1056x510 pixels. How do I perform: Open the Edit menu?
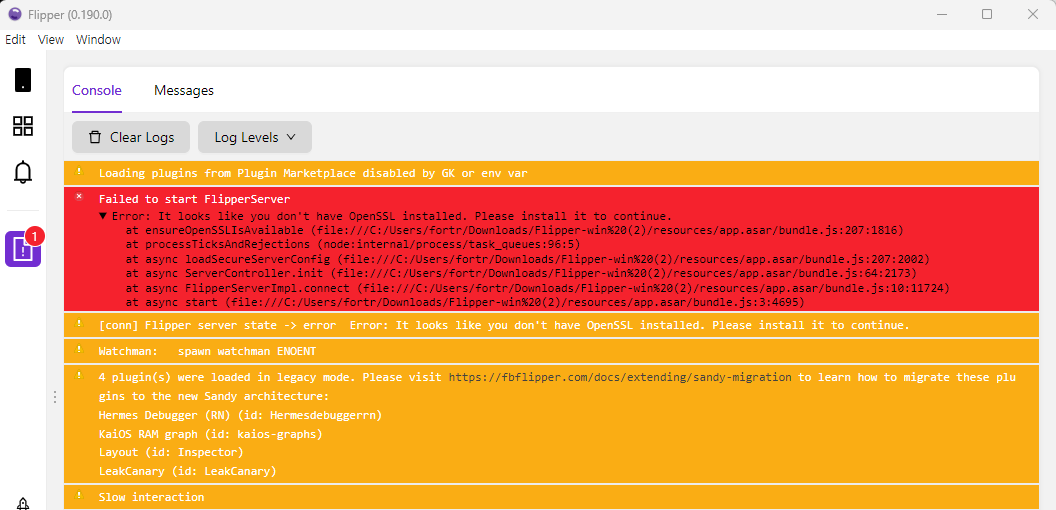(x=15, y=40)
